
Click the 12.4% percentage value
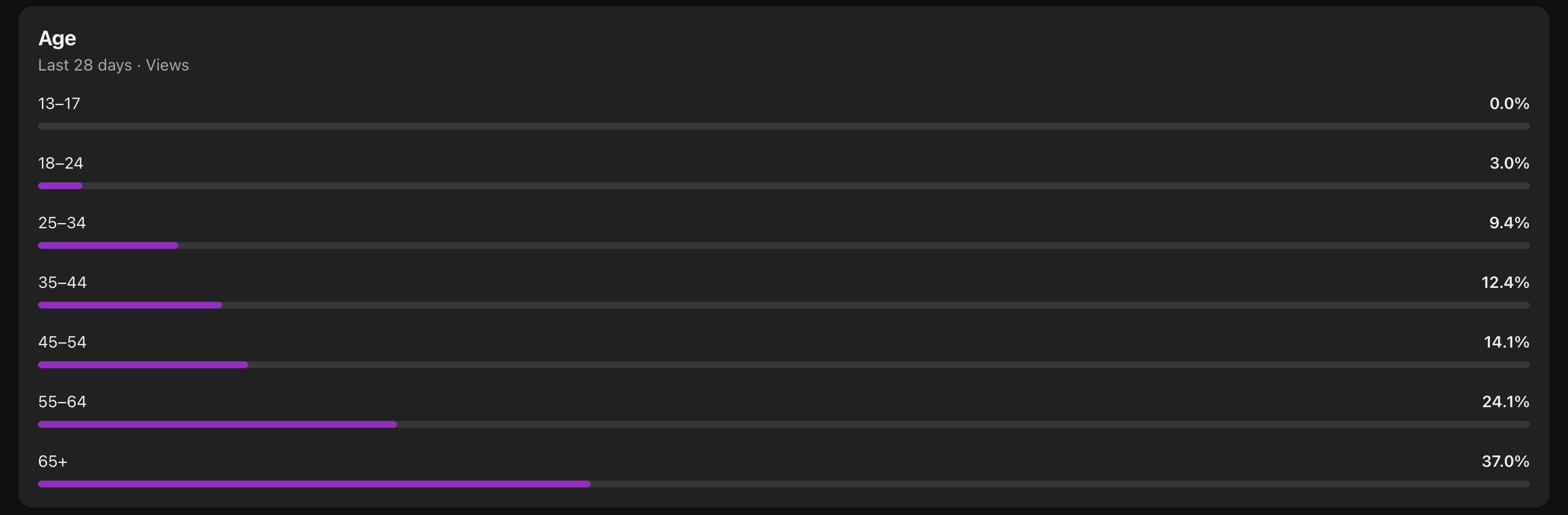[x=1505, y=282]
